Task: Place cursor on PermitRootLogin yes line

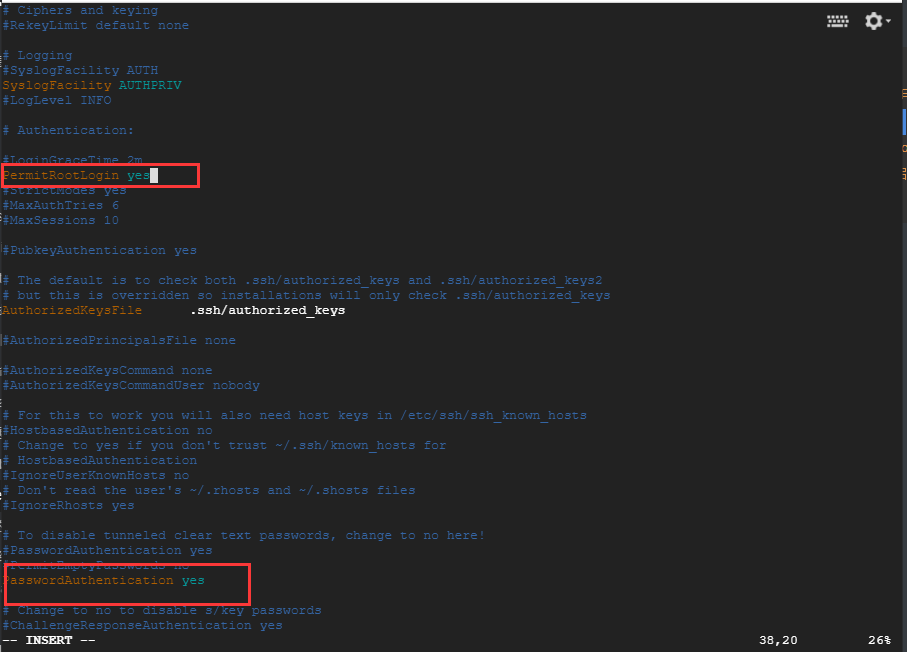Action: pos(76,175)
